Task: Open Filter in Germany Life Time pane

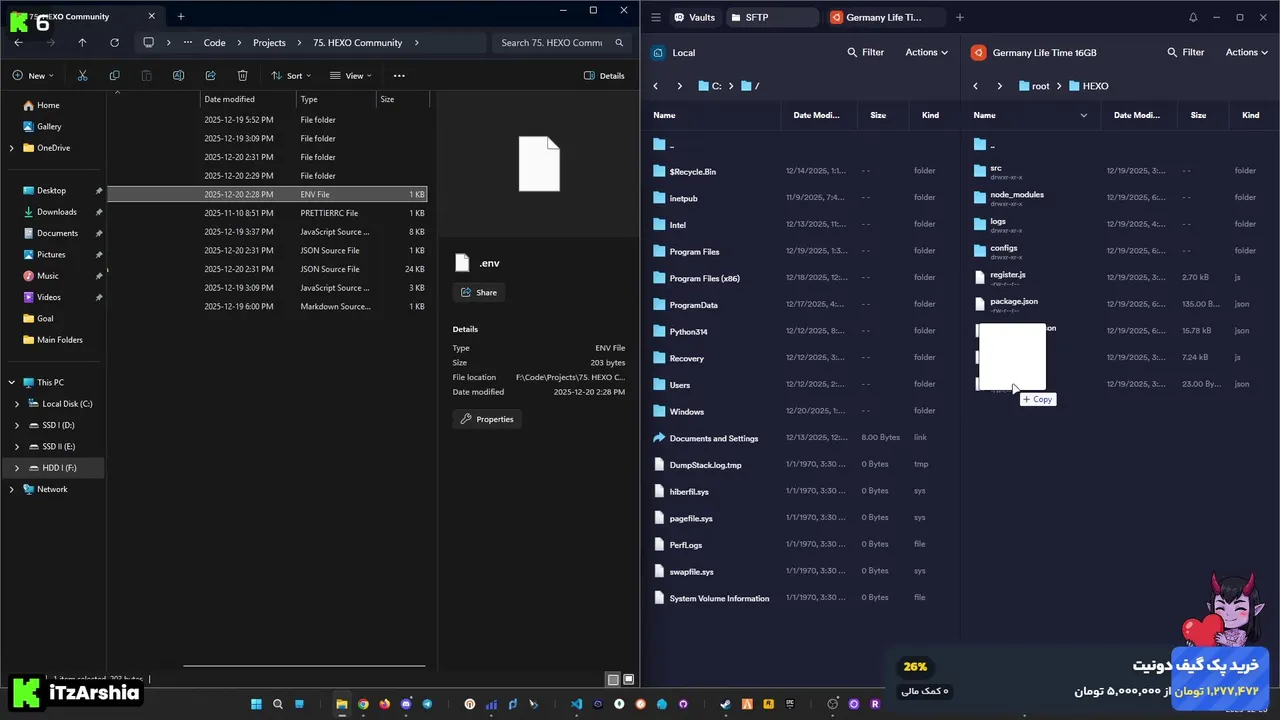Action: (x=1185, y=52)
